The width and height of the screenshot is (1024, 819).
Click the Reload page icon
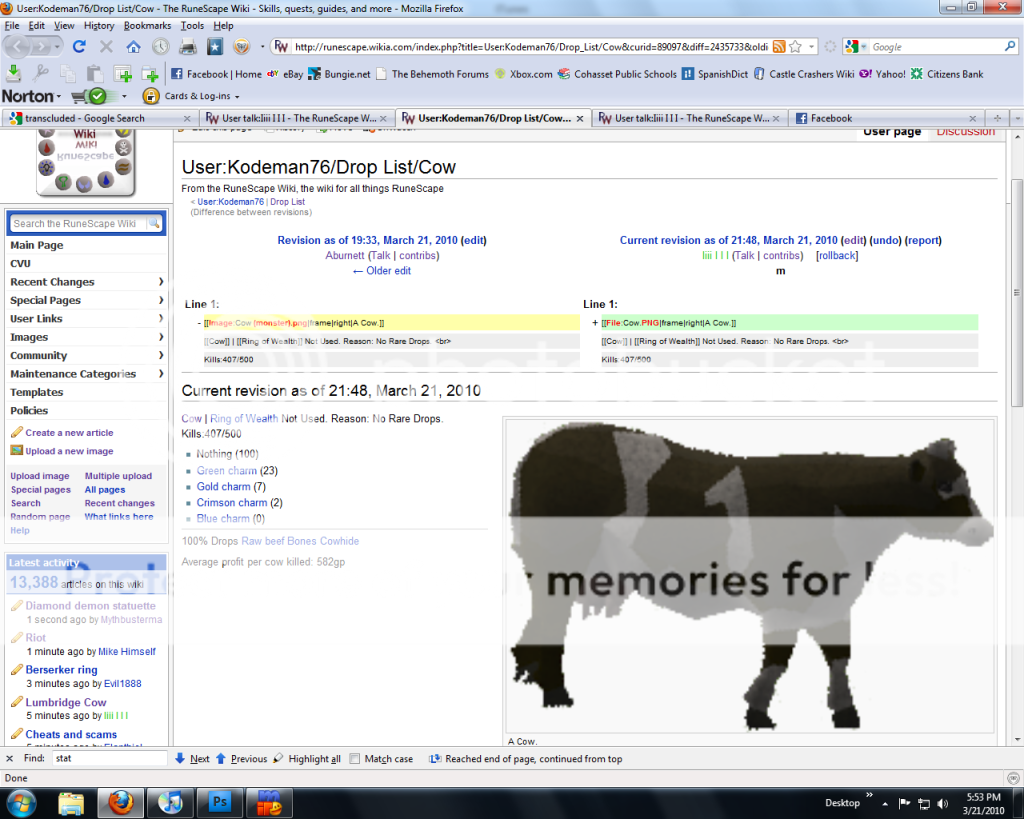pyautogui.click(x=79, y=47)
